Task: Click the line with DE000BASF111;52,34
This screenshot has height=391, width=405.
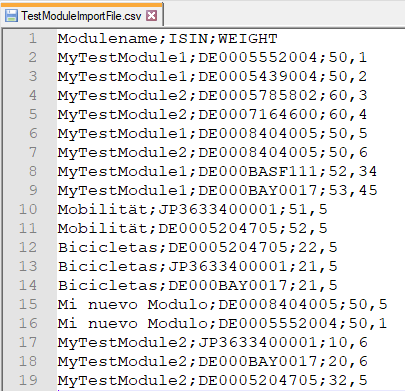Action: 217,172
